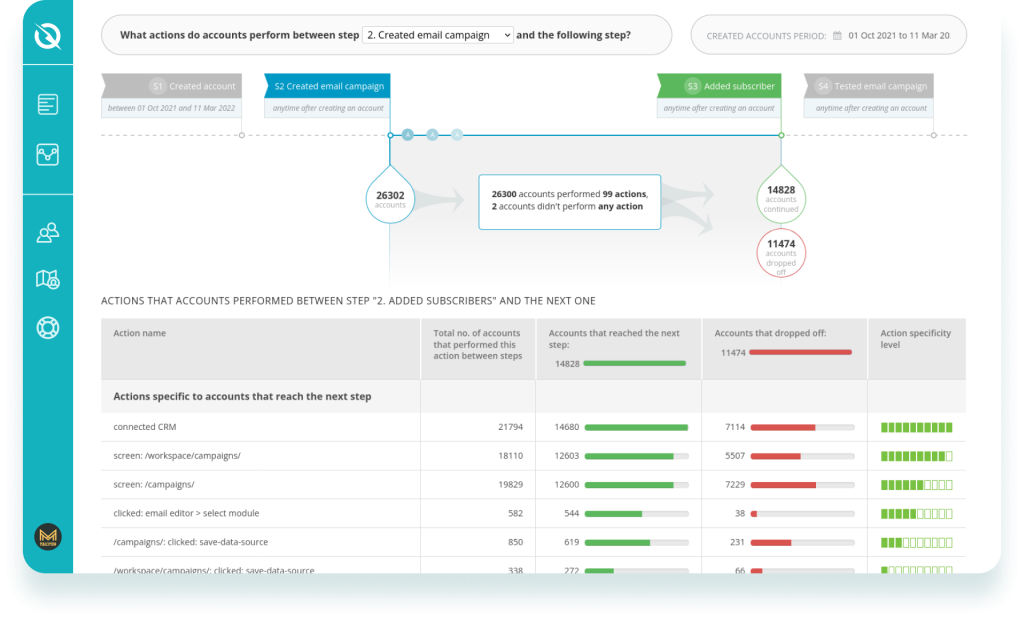
Task: Open the step selector dropdown
Action: [x=438, y=35]
